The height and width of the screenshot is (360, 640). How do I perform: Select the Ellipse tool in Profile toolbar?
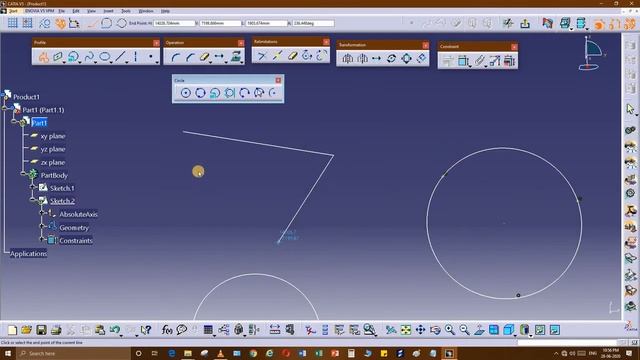(x=104, y=57)
